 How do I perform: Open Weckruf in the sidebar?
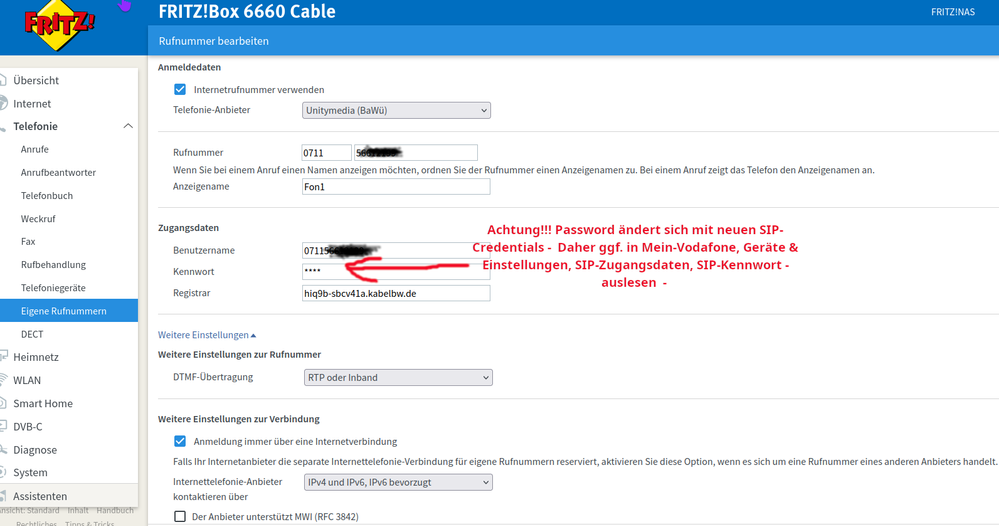[38, 218]
